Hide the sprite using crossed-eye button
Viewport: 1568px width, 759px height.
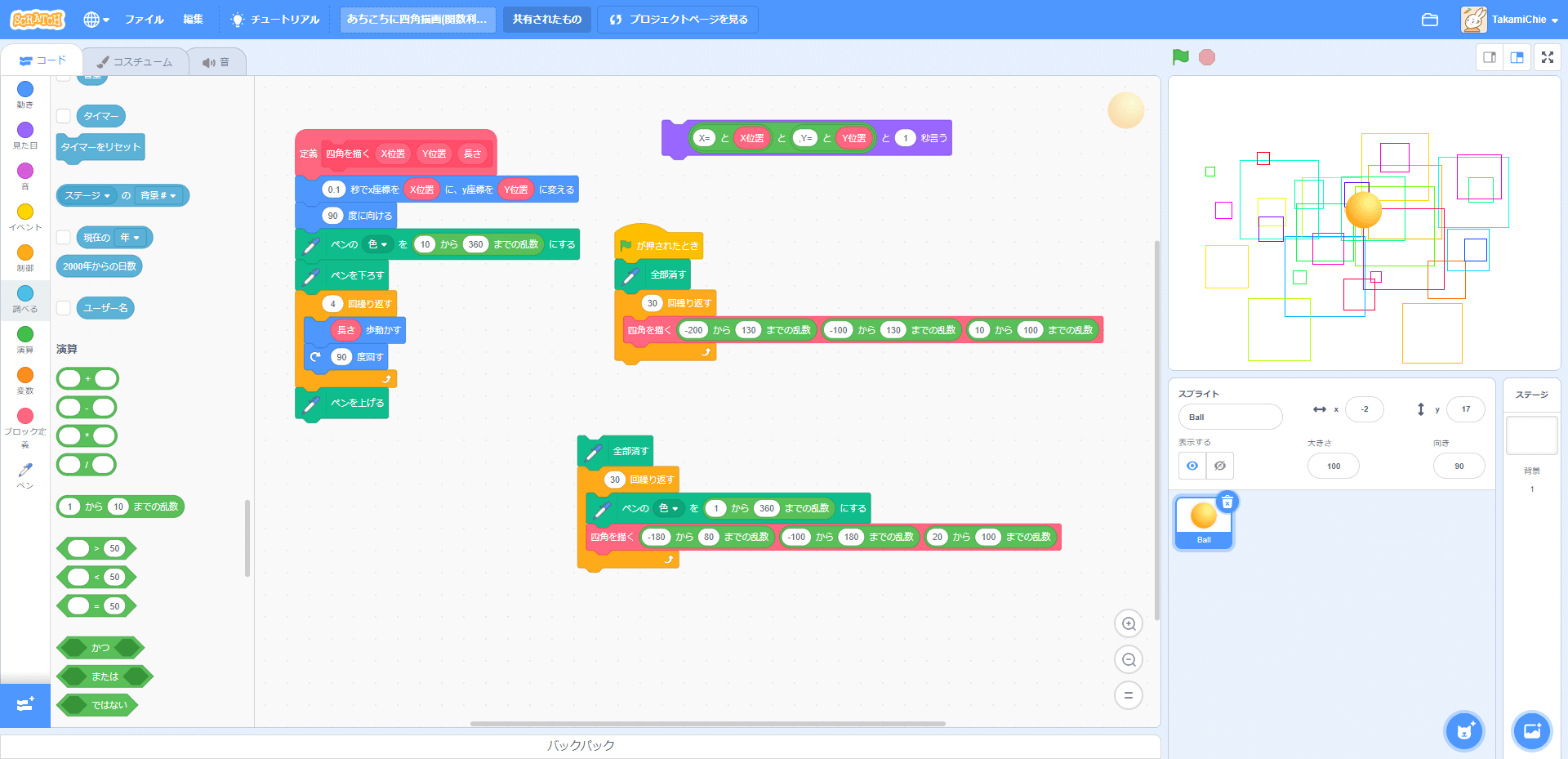click(1219, 466)
